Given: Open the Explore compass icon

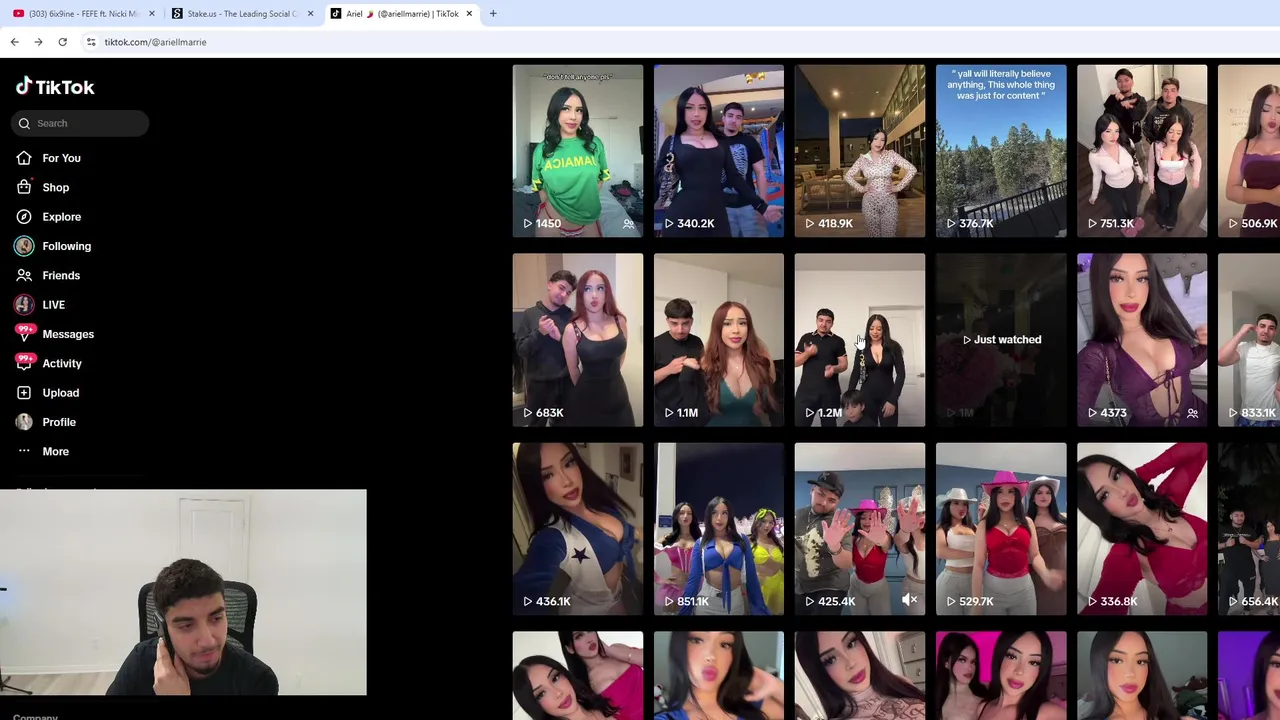Looking at the screenshot, I should (x=24, y=216).
